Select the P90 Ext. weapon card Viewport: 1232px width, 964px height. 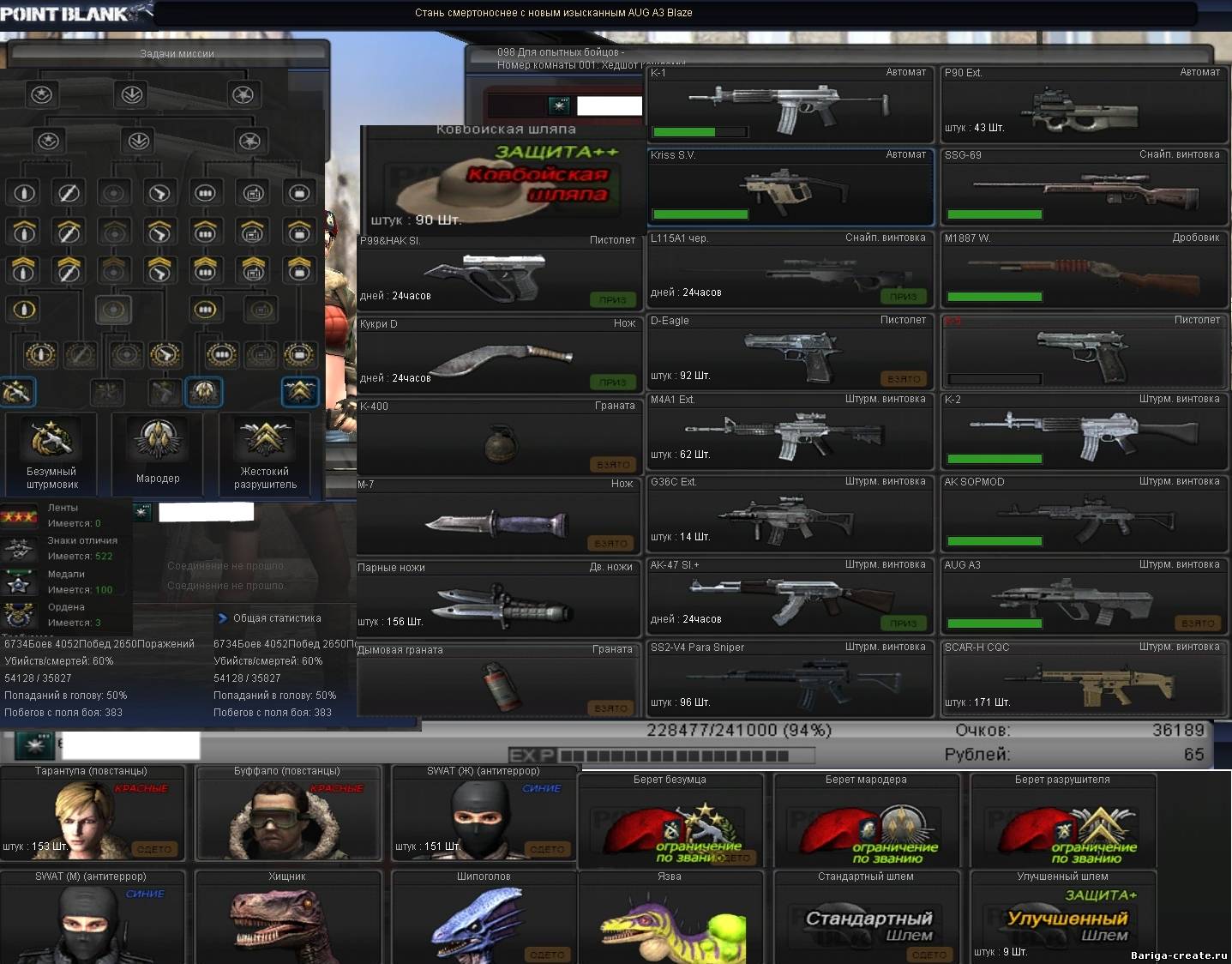[1084, 104]
